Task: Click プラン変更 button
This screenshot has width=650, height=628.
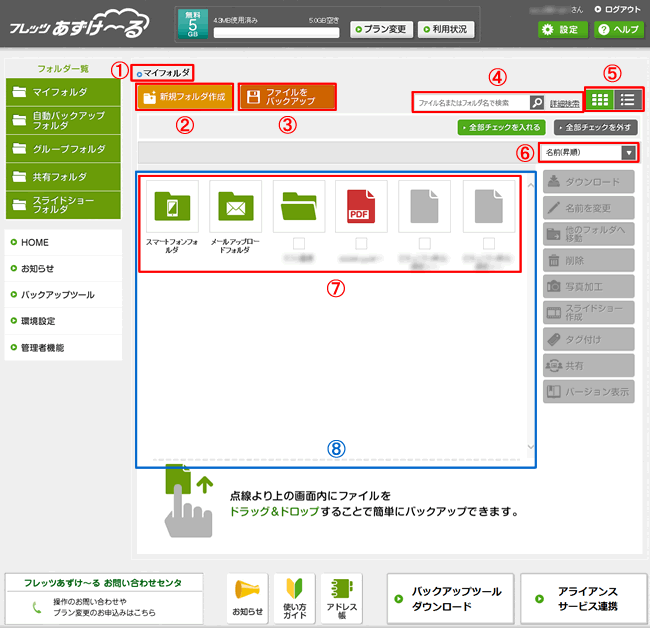Action: 381,29
